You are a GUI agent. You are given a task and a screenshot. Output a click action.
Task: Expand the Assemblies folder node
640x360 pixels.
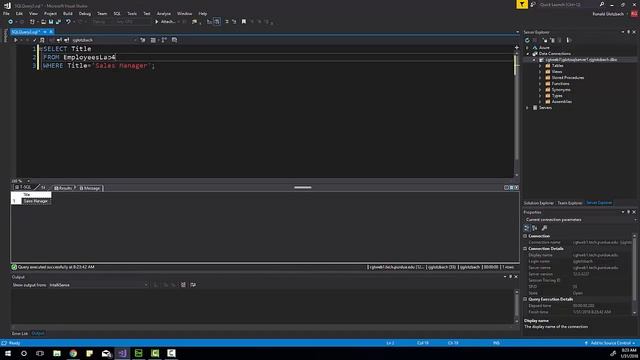(x=540, y=102)
